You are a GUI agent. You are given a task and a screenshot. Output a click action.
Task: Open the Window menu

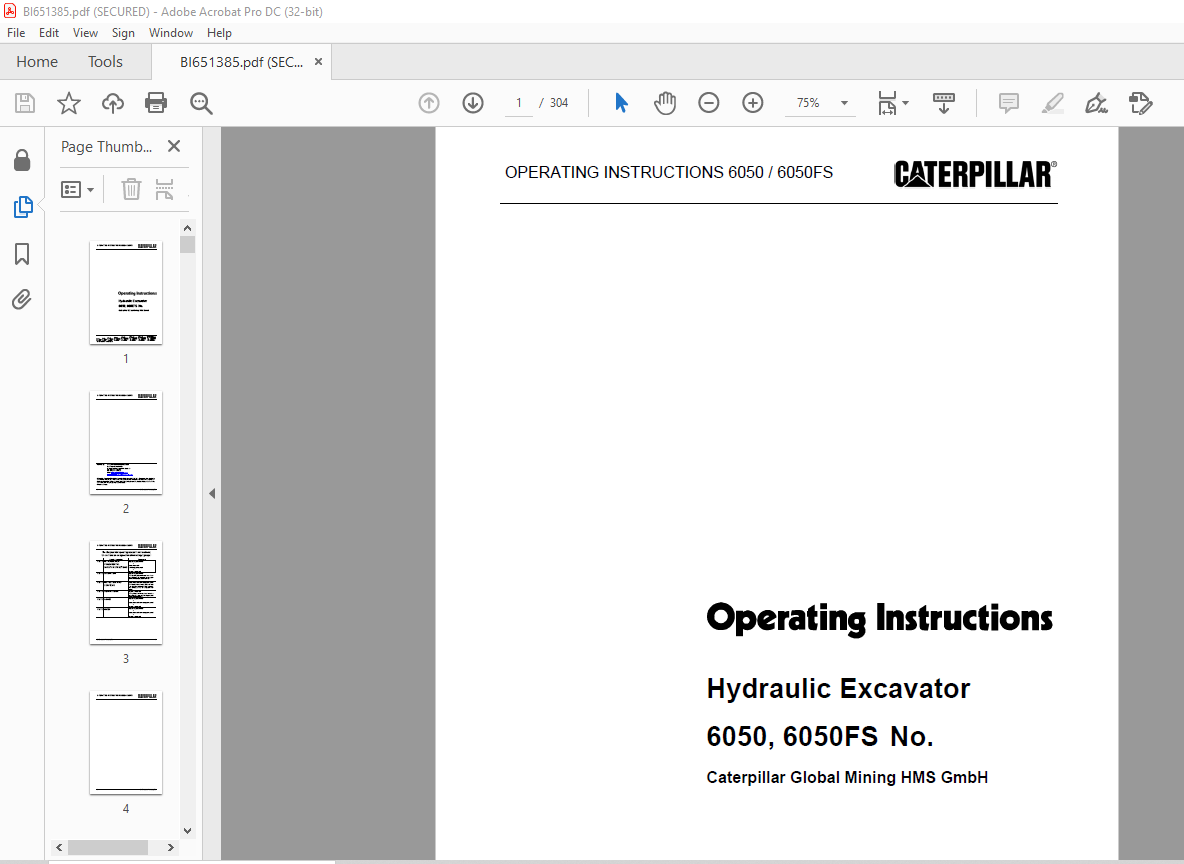171,32
